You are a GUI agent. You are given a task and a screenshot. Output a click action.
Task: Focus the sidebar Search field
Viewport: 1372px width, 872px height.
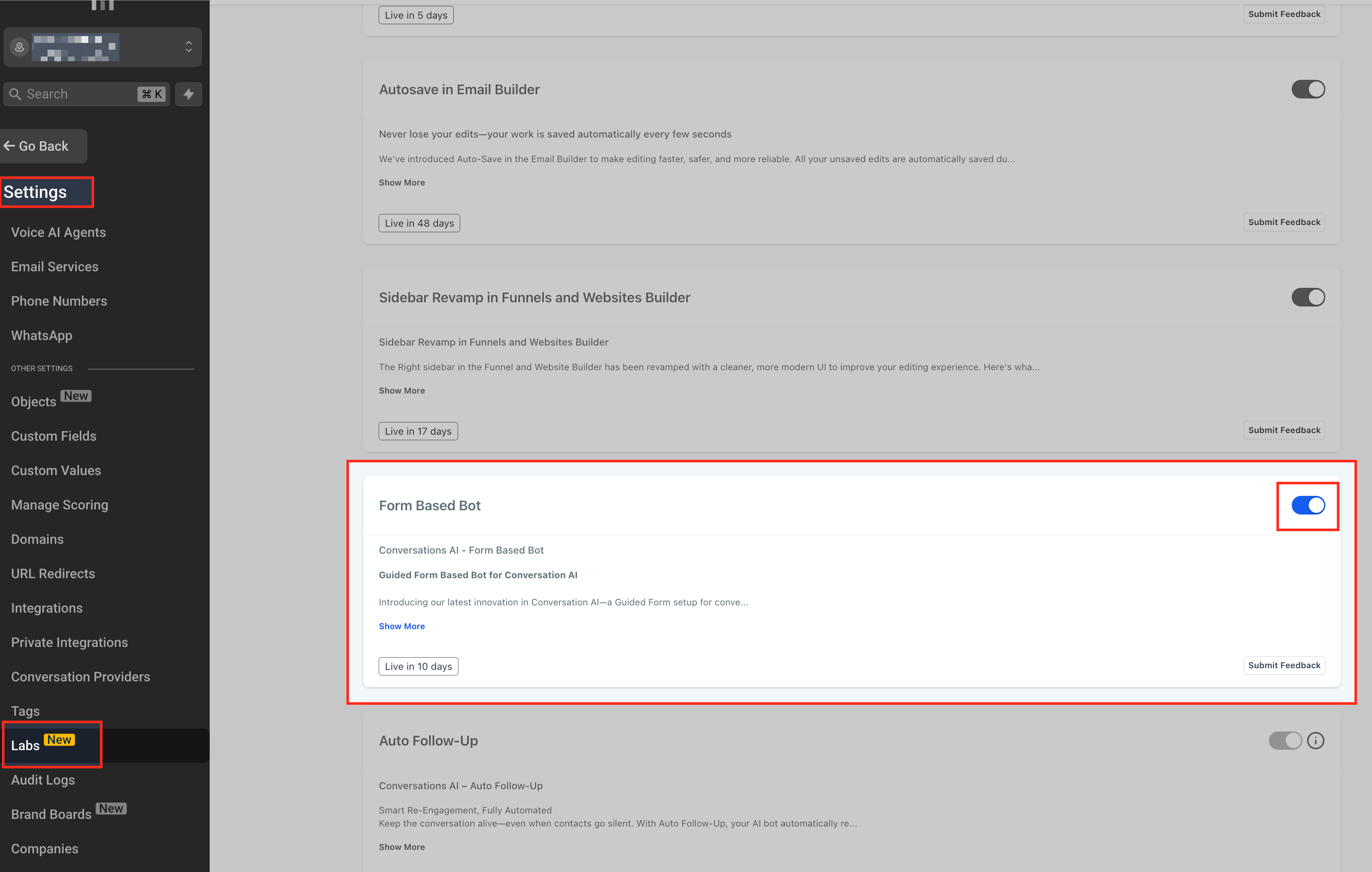pyautogui.click(x=80, y=94)
